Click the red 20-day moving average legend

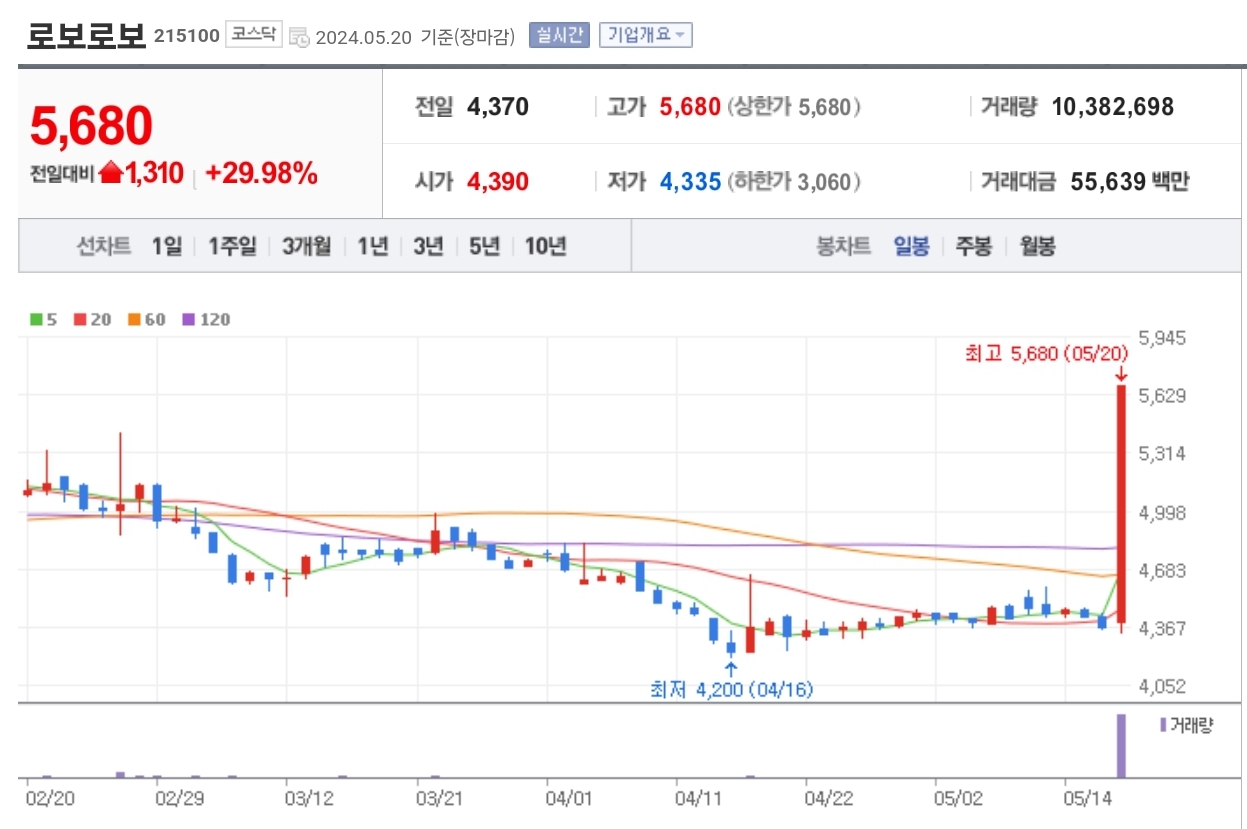[92, 320]
